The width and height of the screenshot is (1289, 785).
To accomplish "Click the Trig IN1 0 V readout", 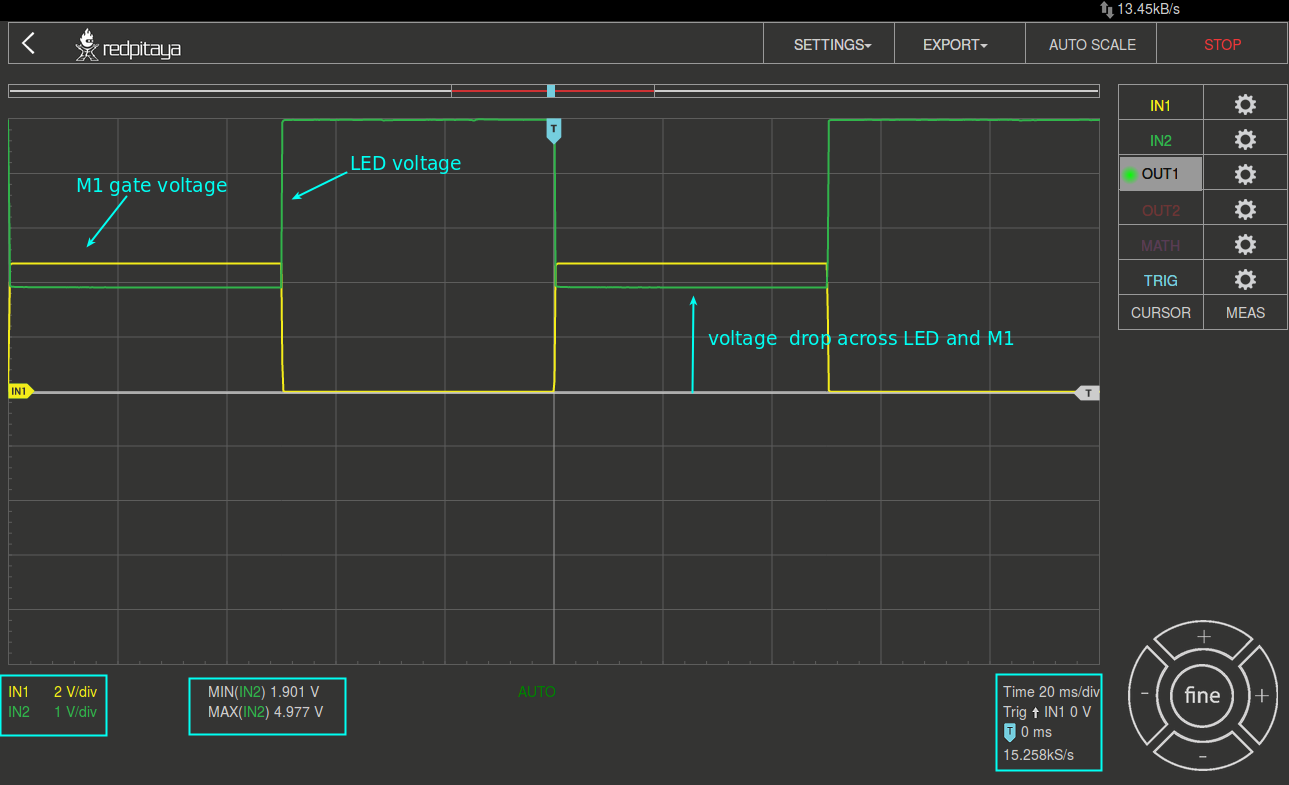I will click(x=1047, y=712).
